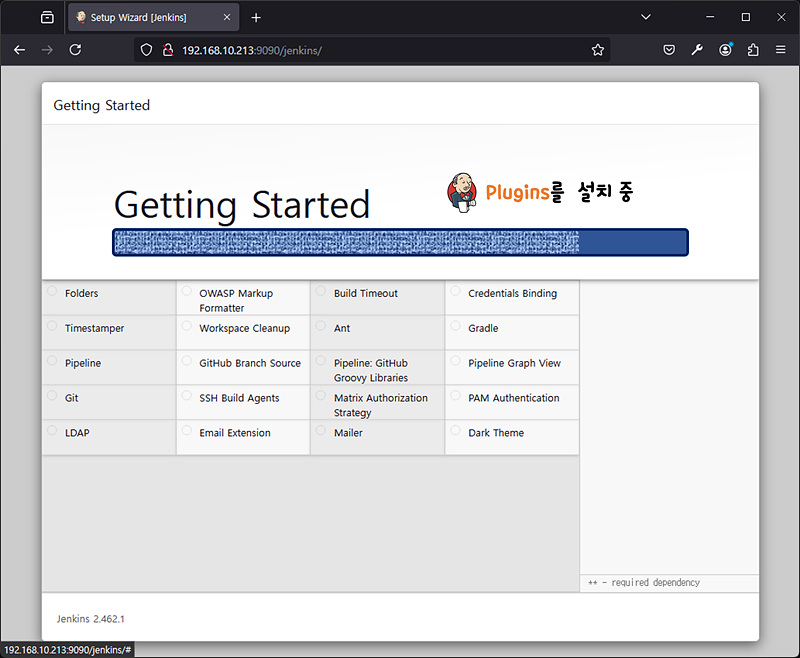Select the Build Timeout plugin name
The height and width of the screenshot is (658, 800).
(x=366, y=293)
